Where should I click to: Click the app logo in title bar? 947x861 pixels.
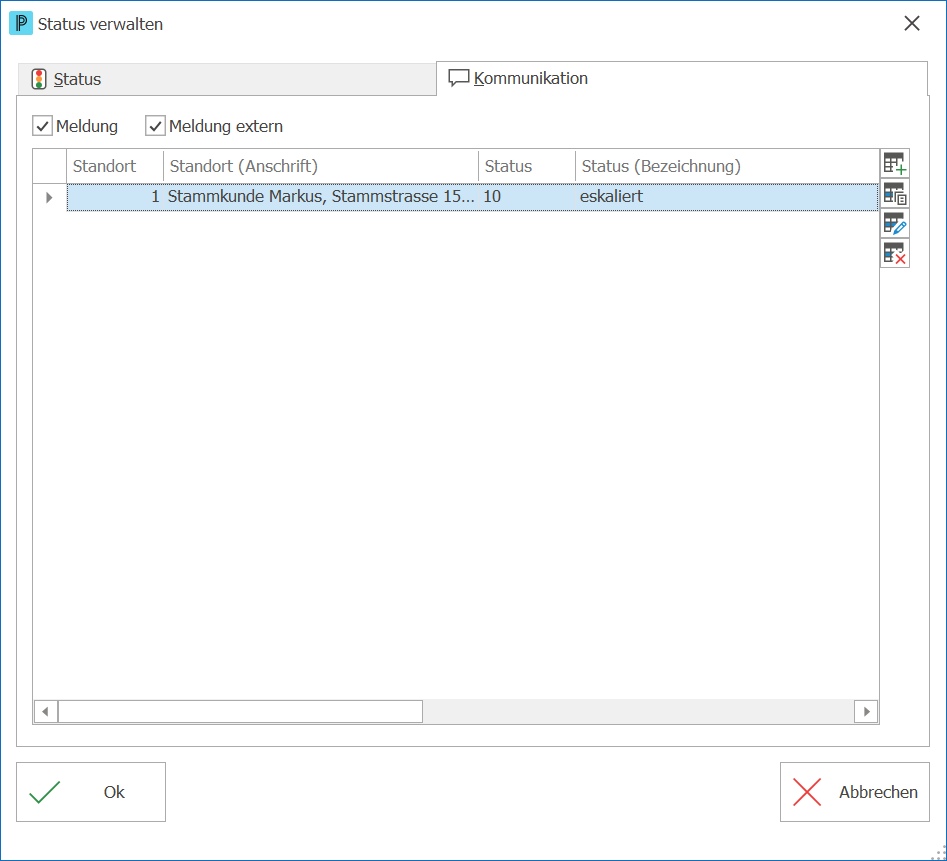pos(21,24)
